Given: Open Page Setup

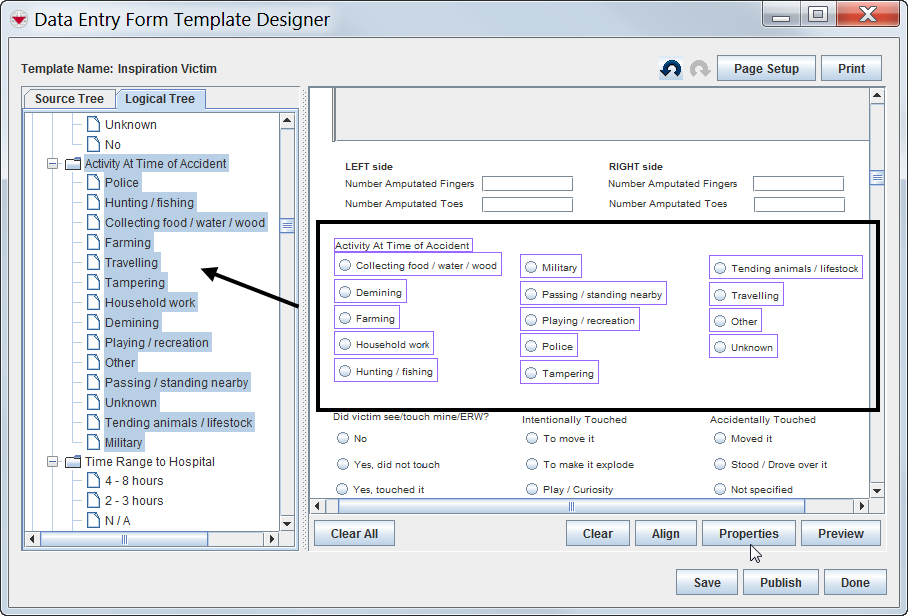Looking at the screenshot, I should [766, 69].
